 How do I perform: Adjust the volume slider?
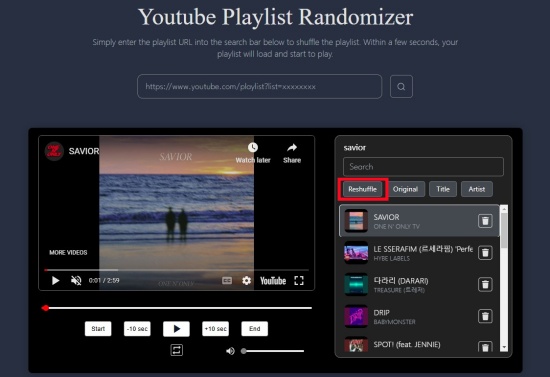point(273,351)
